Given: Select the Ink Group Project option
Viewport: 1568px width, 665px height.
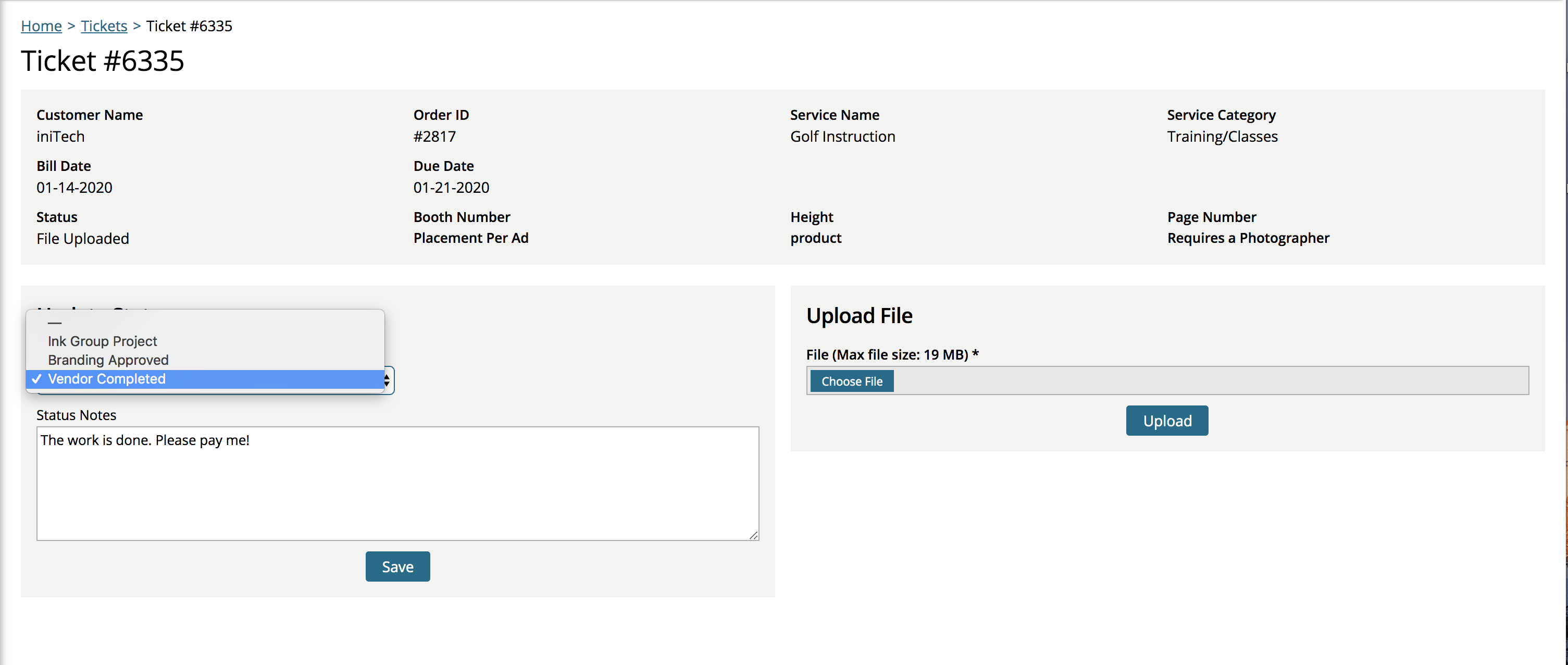Looking at the screenshot, I should [x=102, y=341].
